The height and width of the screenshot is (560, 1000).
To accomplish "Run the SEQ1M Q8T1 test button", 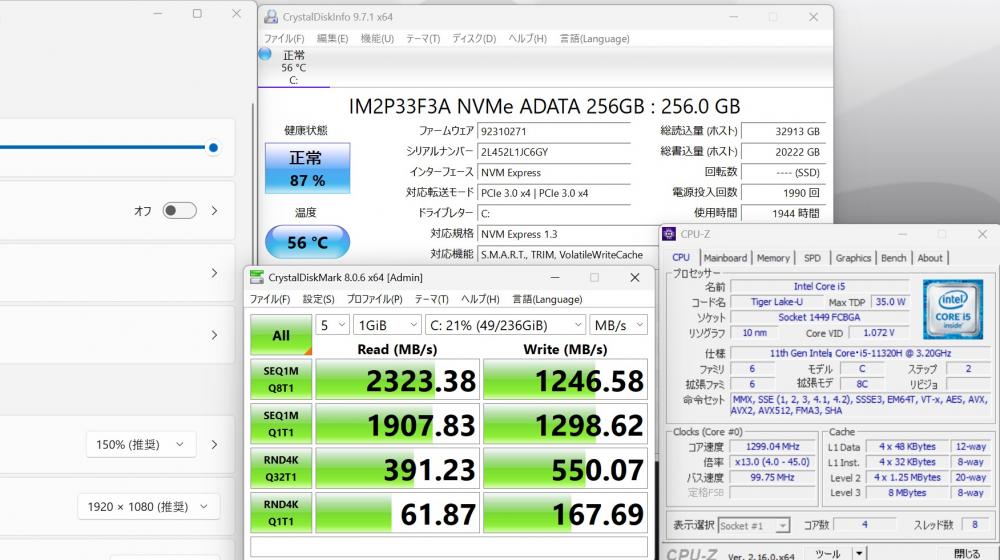I will click(281, 379).
